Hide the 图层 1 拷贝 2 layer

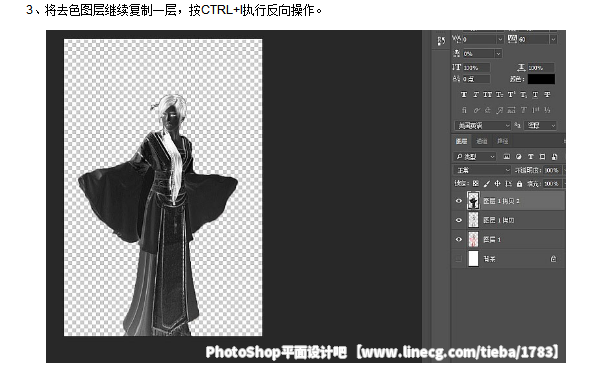point(459,201)
